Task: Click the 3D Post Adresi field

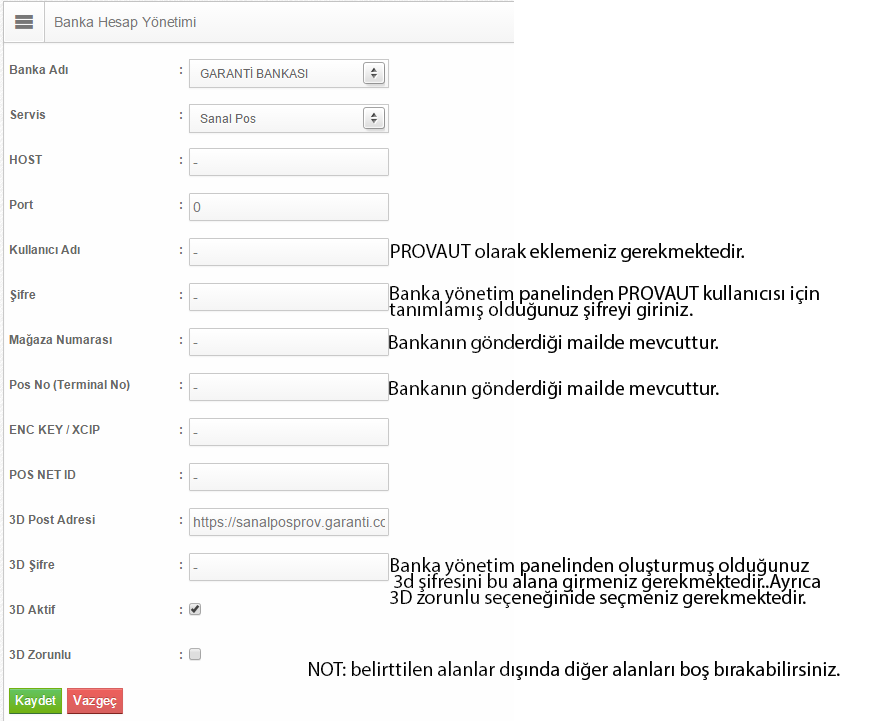Action: [x=289, y=522]
